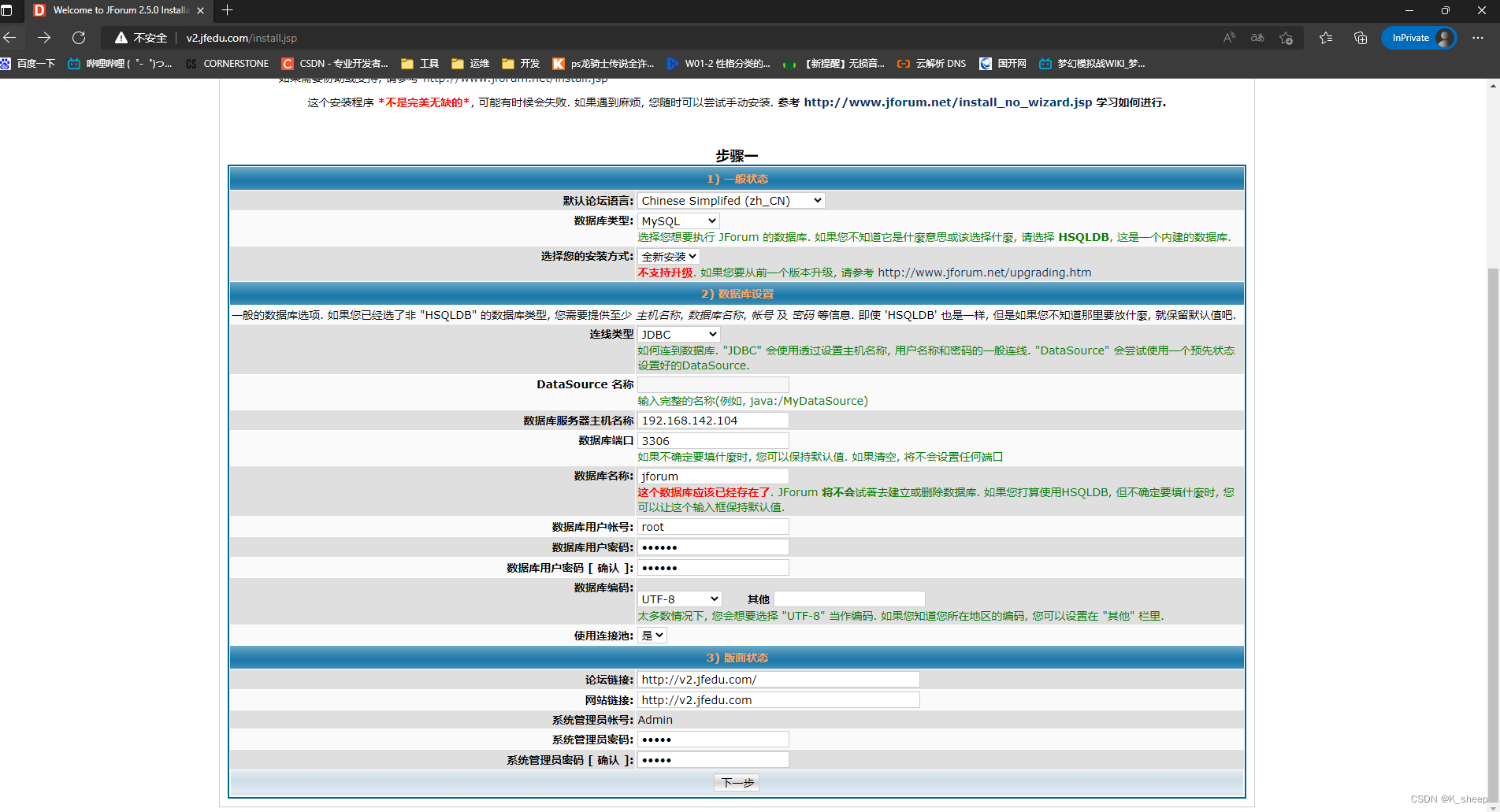Click the not-secure warning icon
Screen dimensions: 1500x812
point(121,38)
